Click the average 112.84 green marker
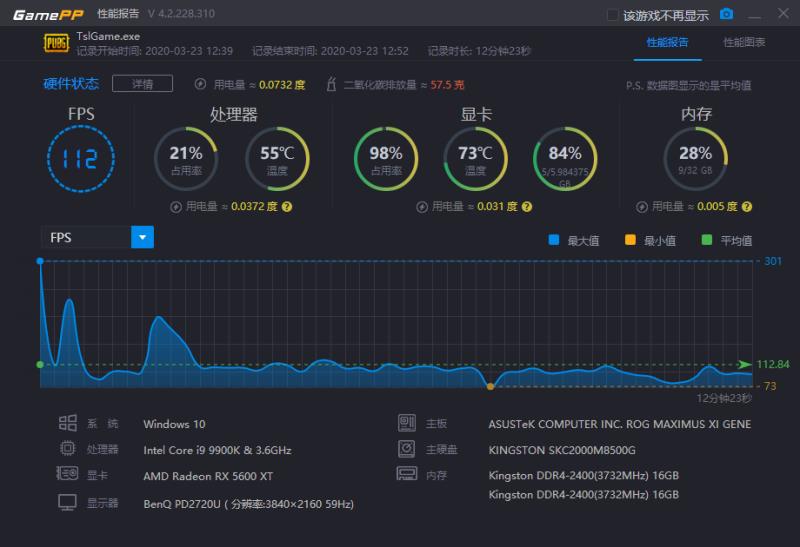The image size is (800, 547). pyautogui.click(x=40, y=365)
